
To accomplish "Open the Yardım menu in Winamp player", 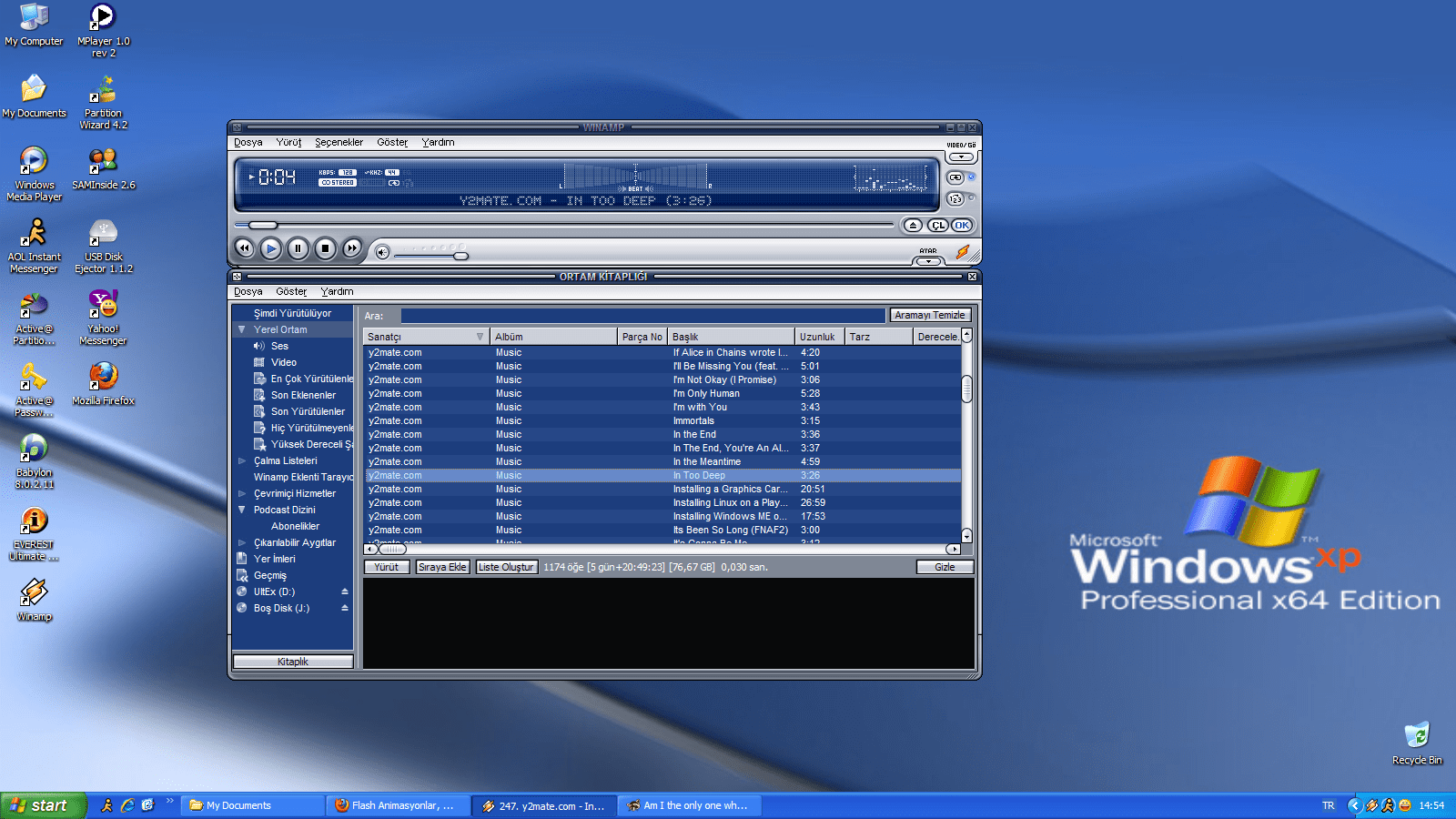I will (438, 142).
